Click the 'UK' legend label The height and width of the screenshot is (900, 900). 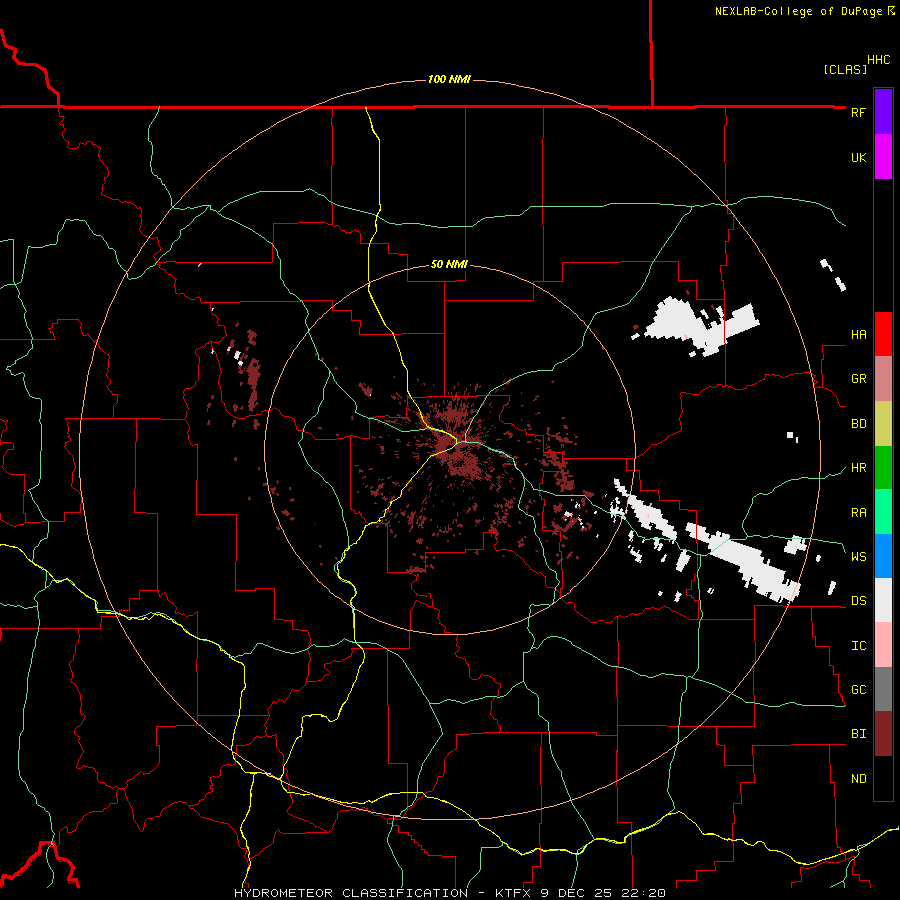coord(858,157)
